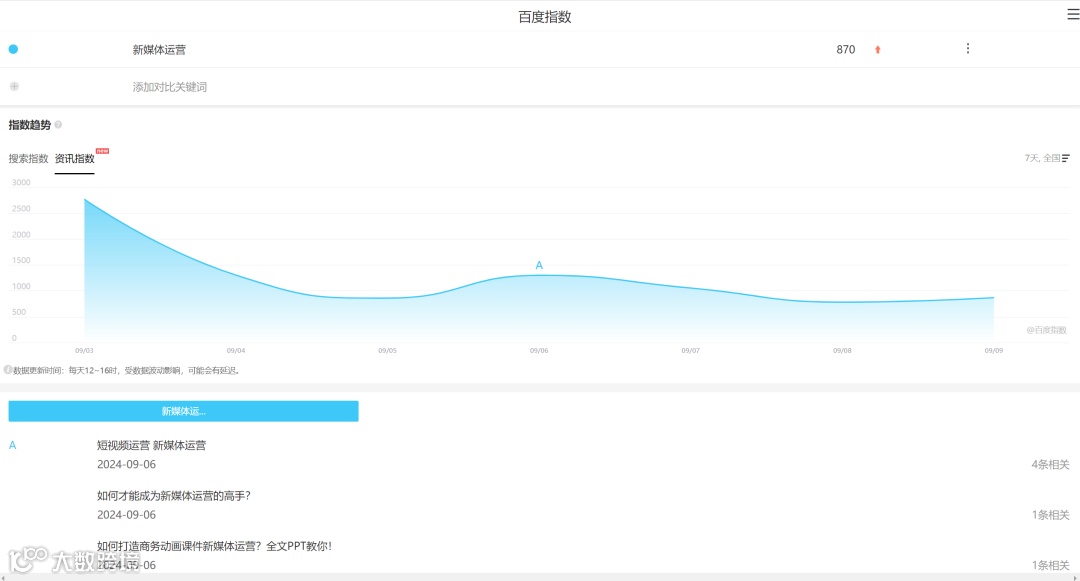Viewport: 1080px width, 581px height.
Task: Click the help icon next to 指数趋势
Action: pos(59,125)
